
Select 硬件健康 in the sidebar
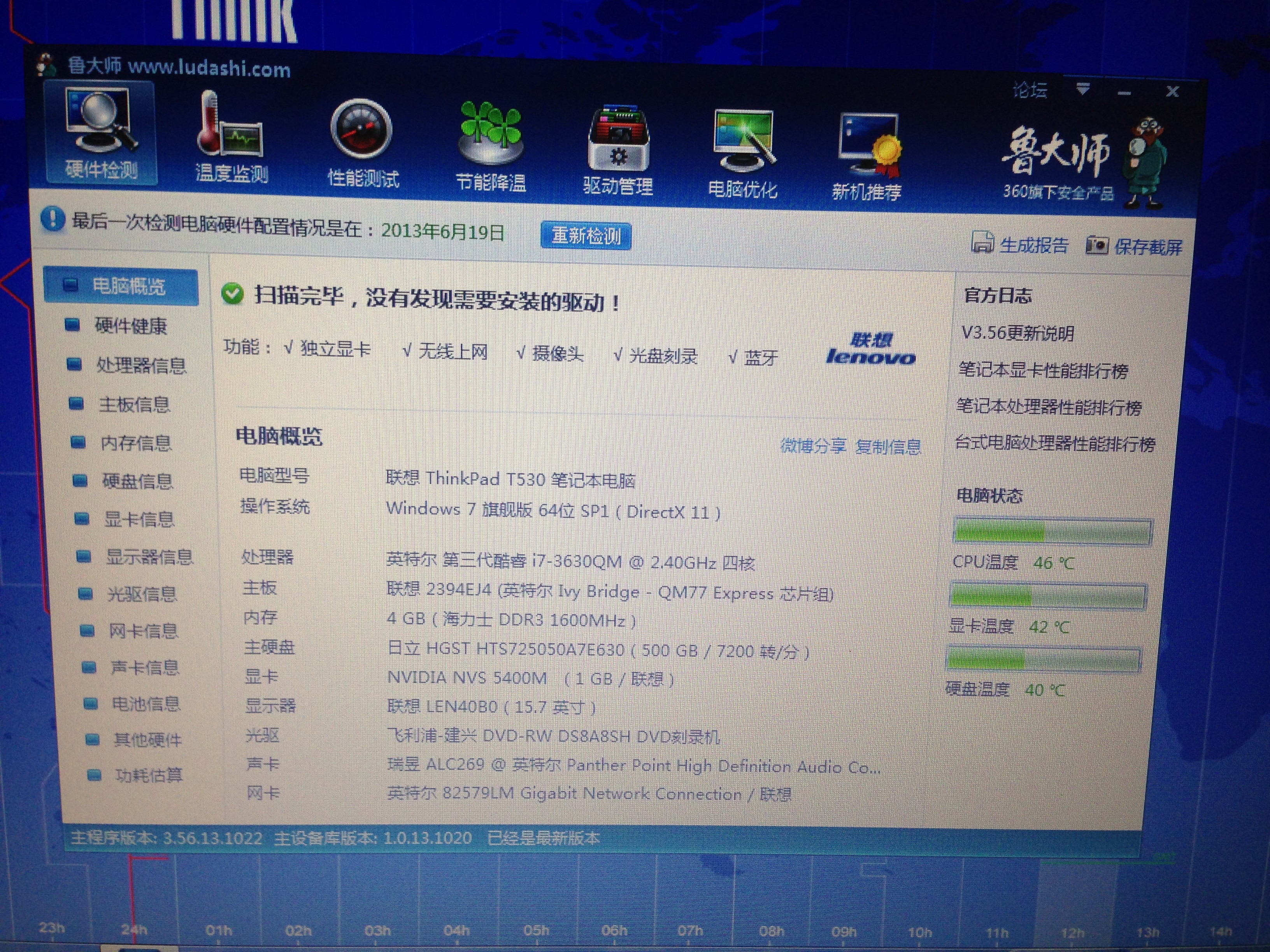click(x=130, y=326)
